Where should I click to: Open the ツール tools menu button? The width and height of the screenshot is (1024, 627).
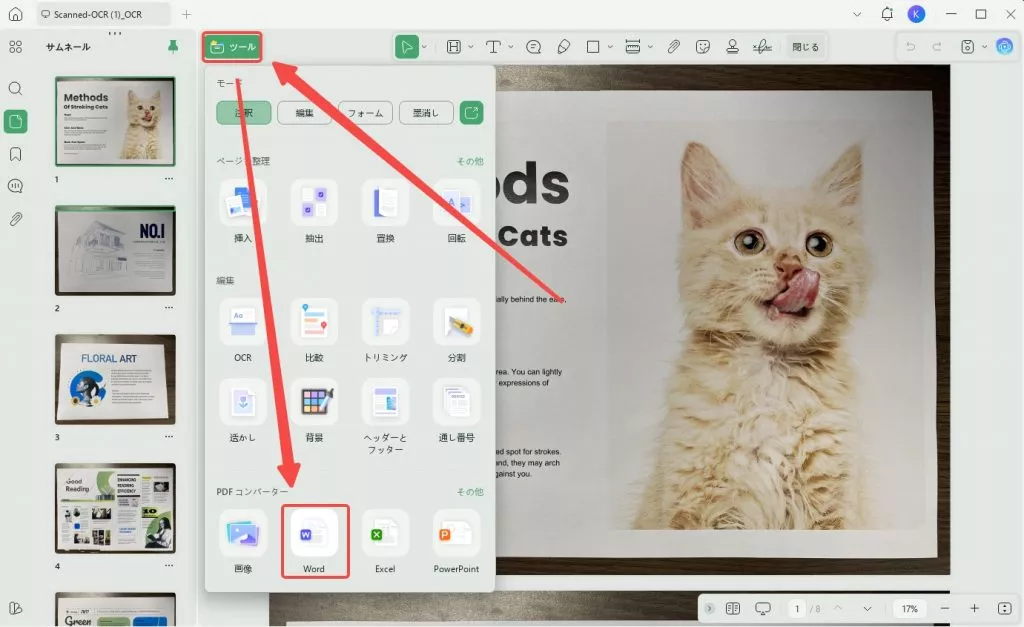coord(232,47)
